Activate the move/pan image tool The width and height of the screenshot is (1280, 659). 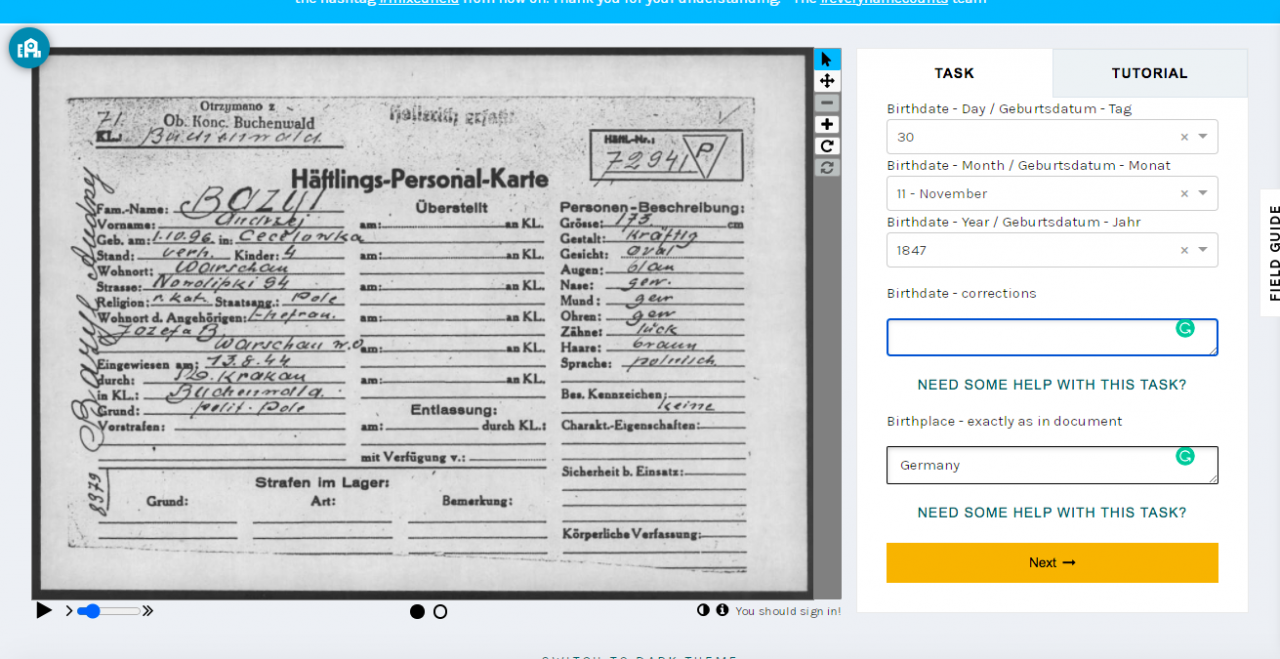[x=826, y=81]
